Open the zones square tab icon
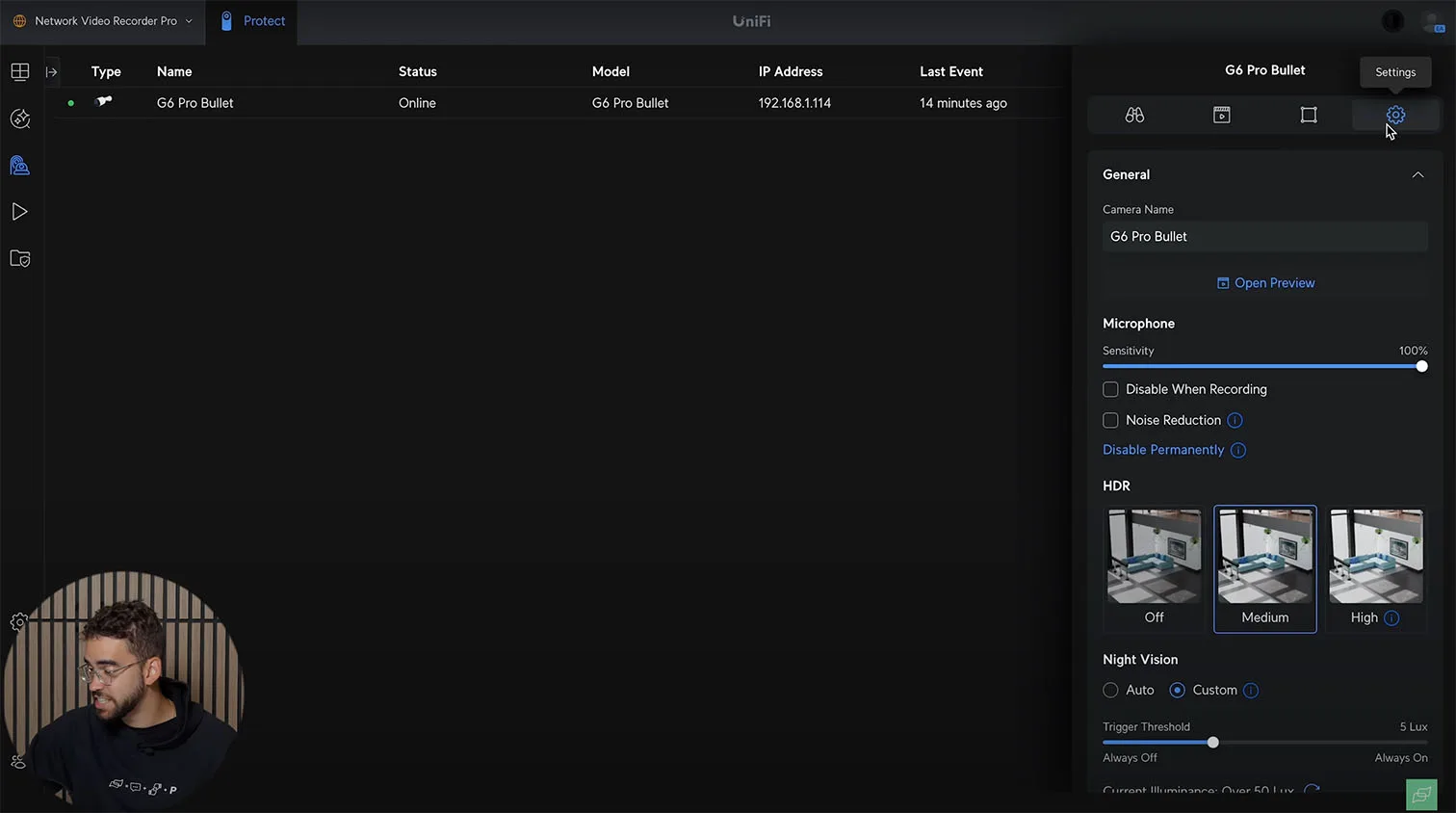The width and height of the screenshot is (1456, 813). [1308, 115]
